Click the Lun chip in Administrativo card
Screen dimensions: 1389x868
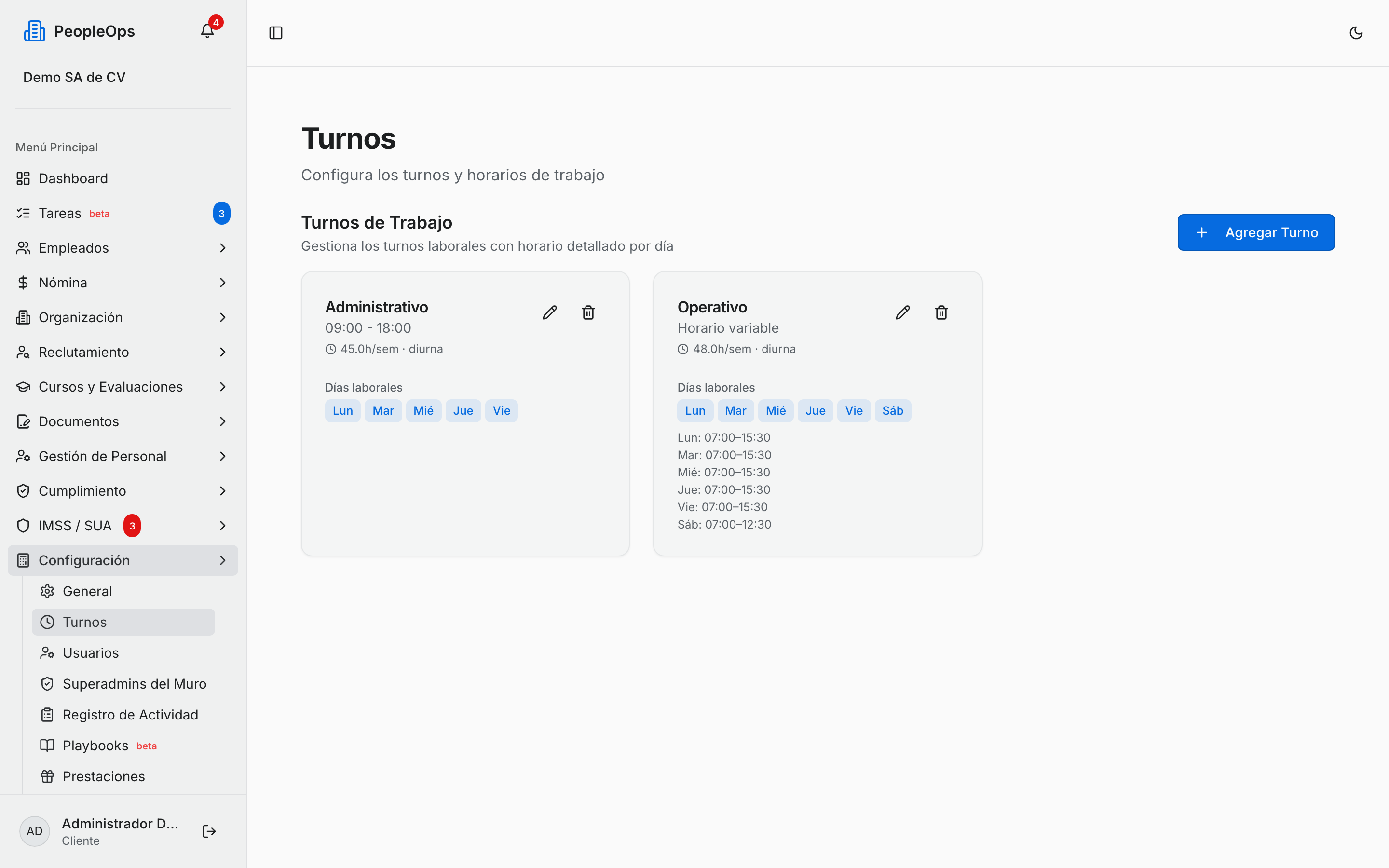tap(342, 410)
